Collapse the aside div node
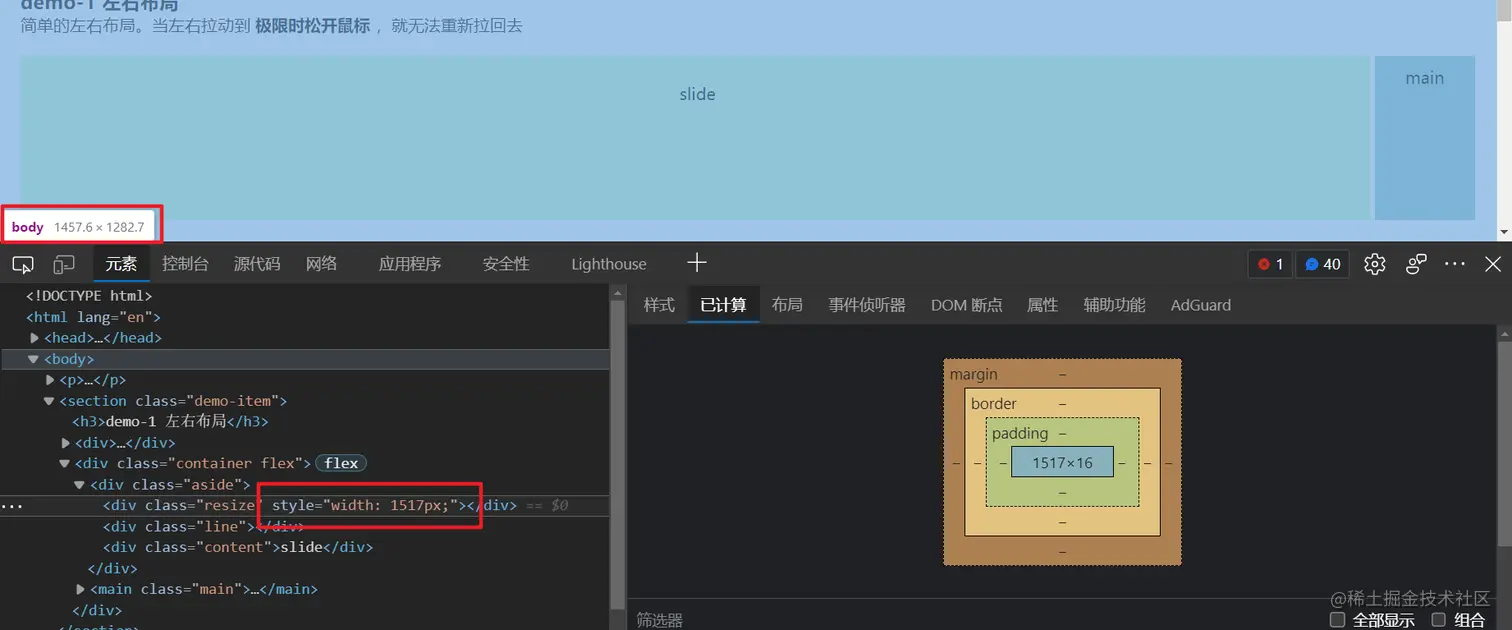Screen dimensions: 1512x630 pyautogui.click(x=80, y=485)
